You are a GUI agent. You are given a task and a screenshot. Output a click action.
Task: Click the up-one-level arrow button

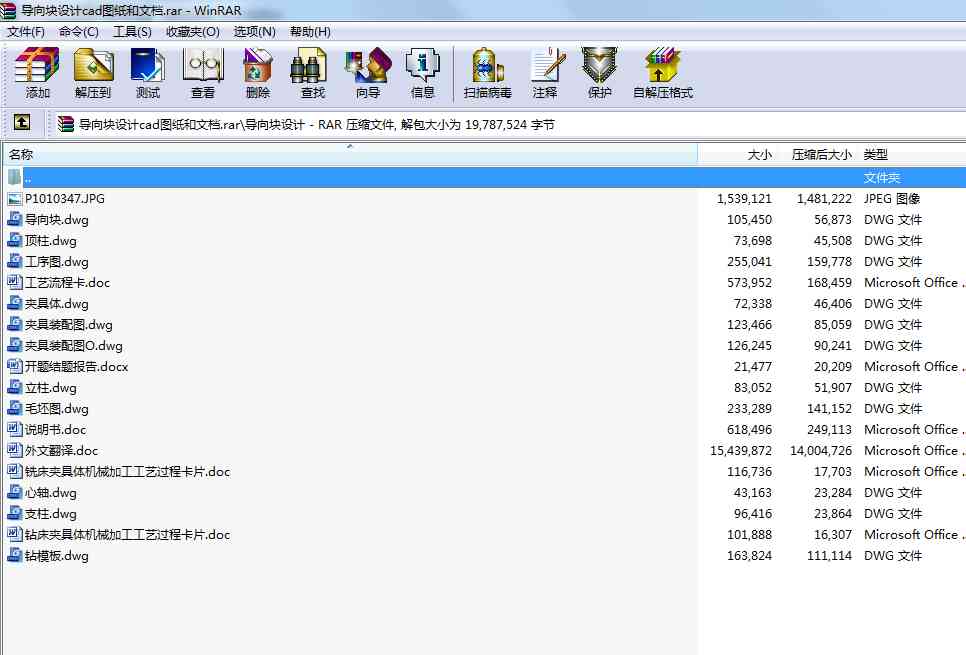tap(22, 123)
